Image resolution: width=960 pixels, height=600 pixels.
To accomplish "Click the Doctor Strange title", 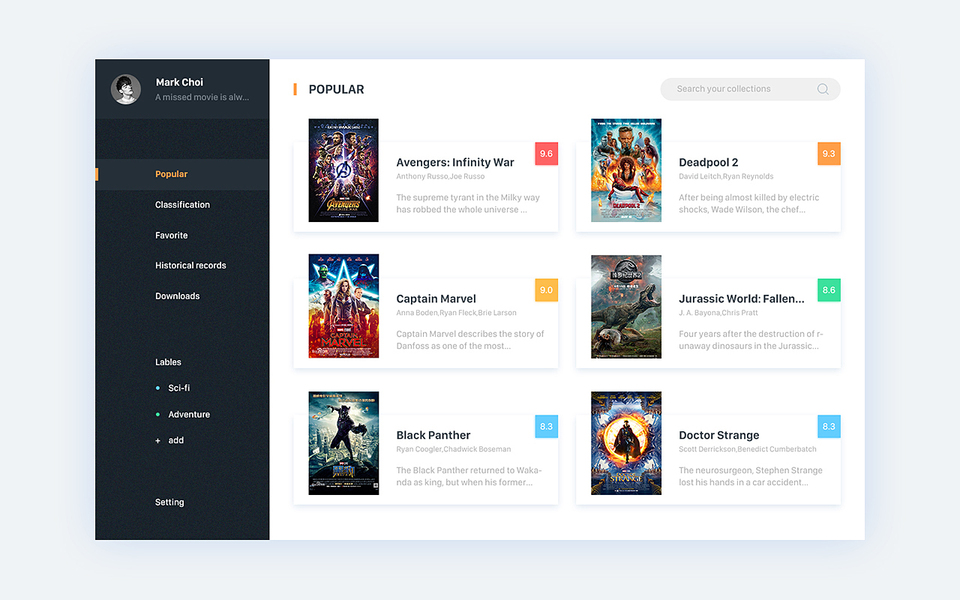I will pyautogui.click(x=719, y=436).
